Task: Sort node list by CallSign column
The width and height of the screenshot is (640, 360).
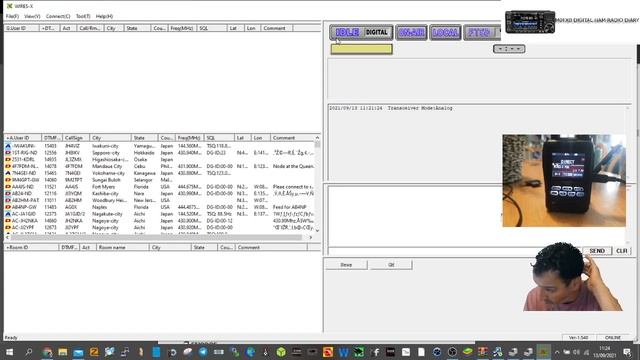Action: point(76,138)
